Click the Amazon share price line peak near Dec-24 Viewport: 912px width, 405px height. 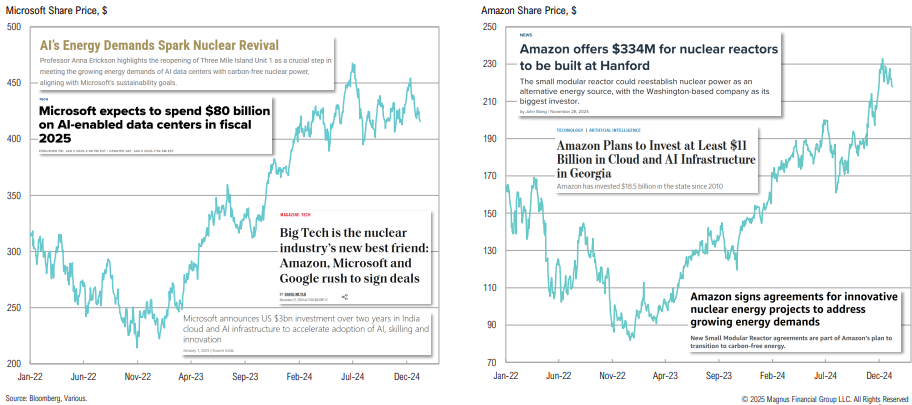click(882, 60)
